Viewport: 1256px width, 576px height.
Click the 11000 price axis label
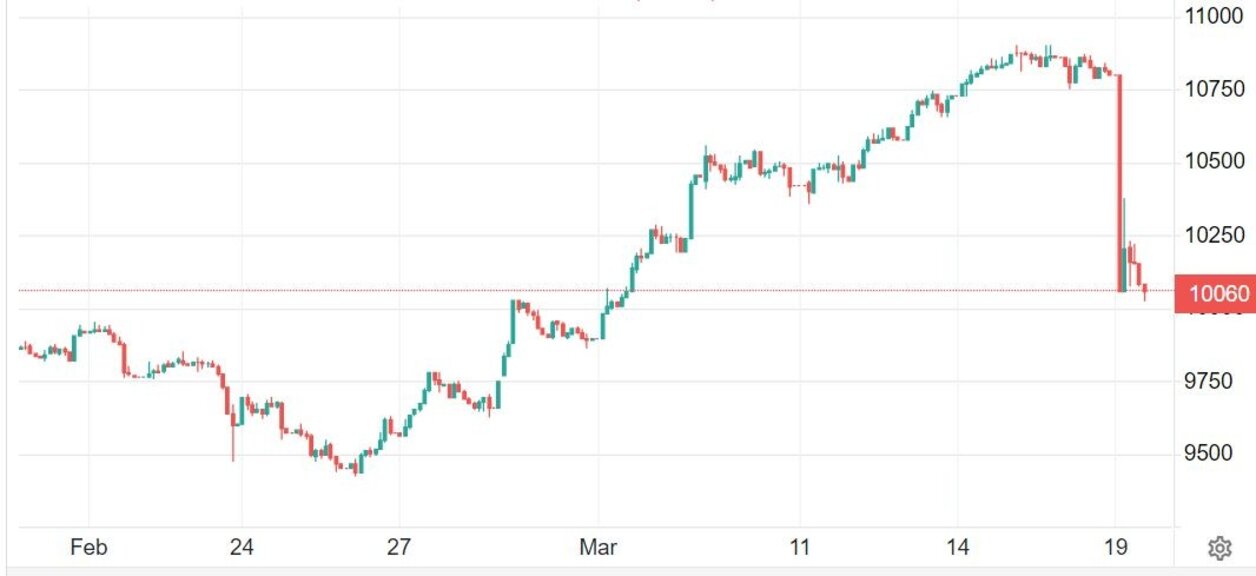tap(1214, 16)
